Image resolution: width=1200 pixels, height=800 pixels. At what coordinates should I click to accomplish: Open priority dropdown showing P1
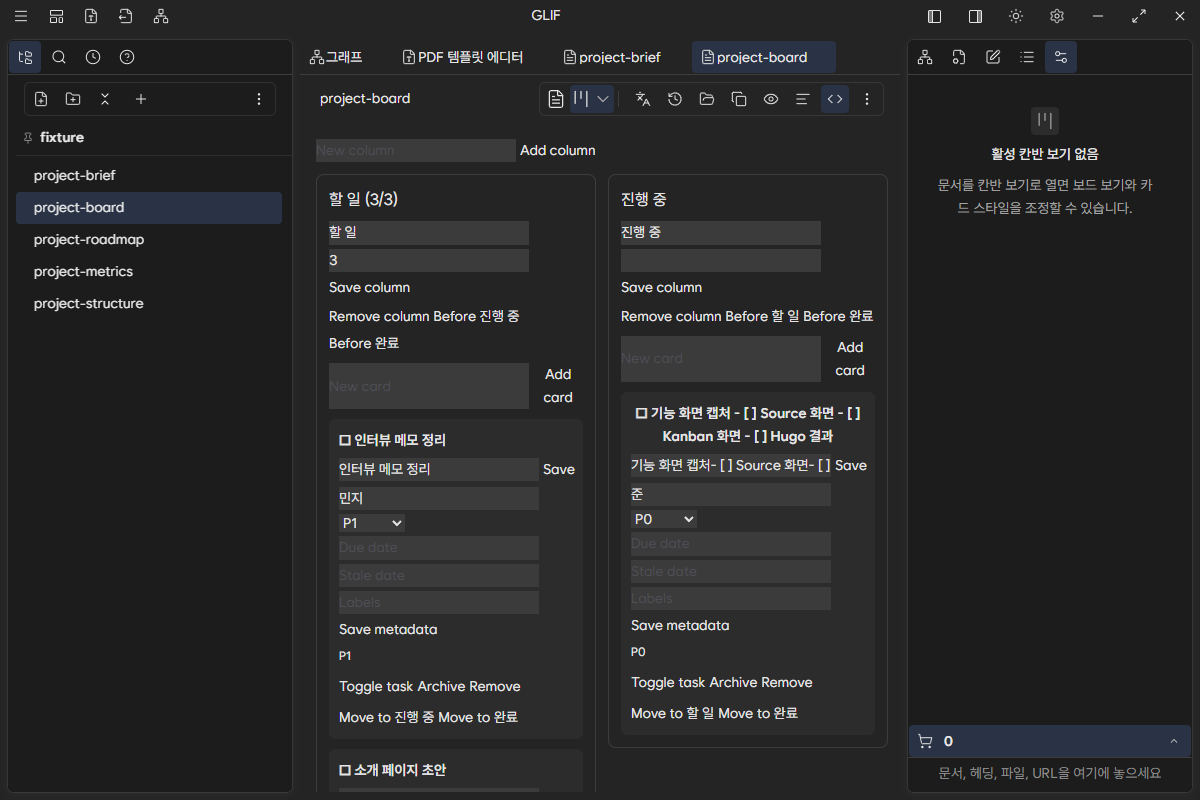372,523
